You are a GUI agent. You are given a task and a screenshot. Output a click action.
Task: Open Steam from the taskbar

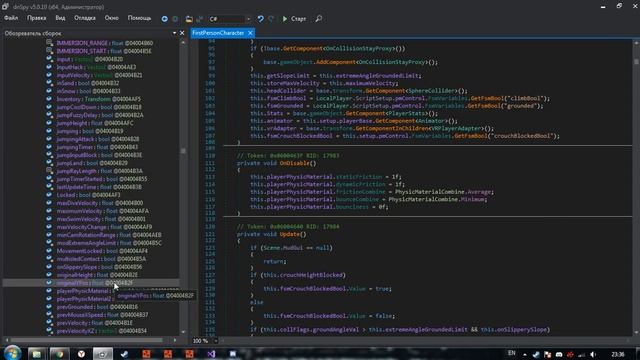(x=124, y=353)
